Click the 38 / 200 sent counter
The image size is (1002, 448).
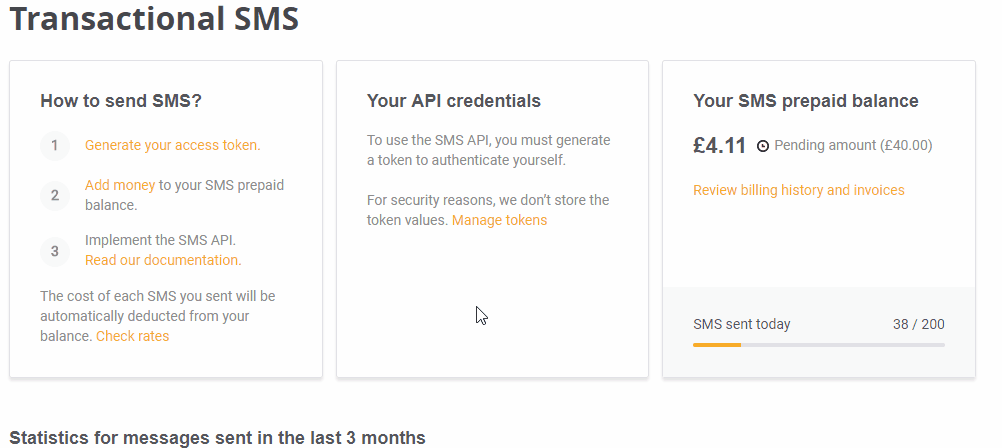point(918,325)
